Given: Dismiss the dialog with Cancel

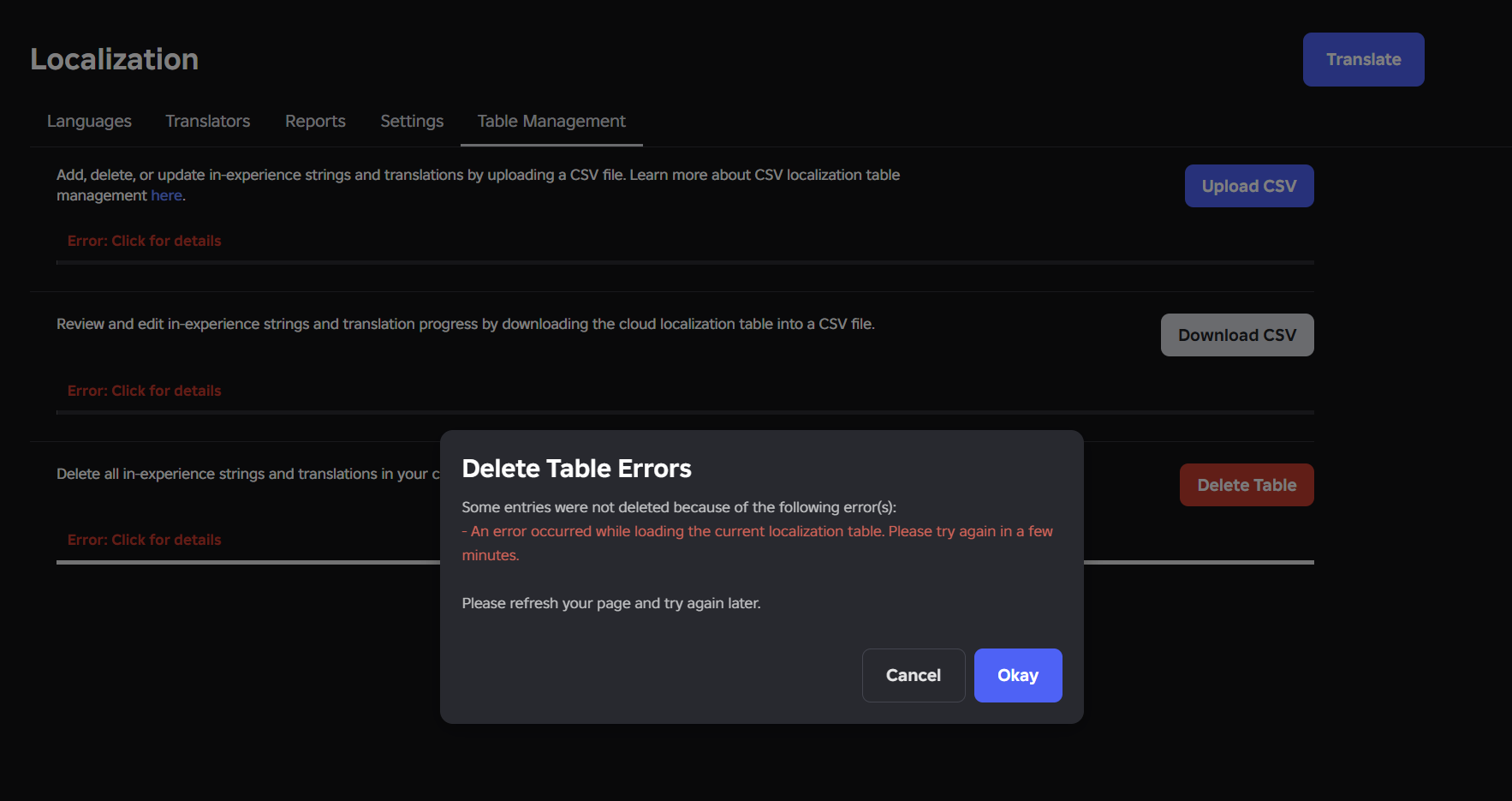Looking at the screenshot, I should tap(914, 675).
